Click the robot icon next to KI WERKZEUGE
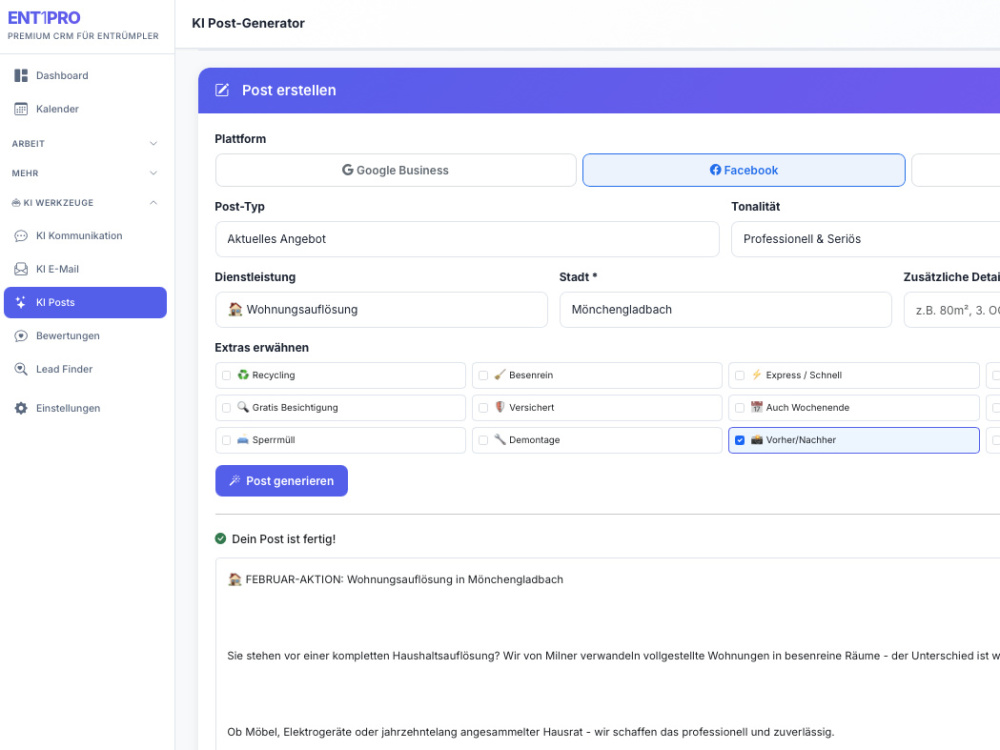1000x750 pixels. tap(16, 203)
